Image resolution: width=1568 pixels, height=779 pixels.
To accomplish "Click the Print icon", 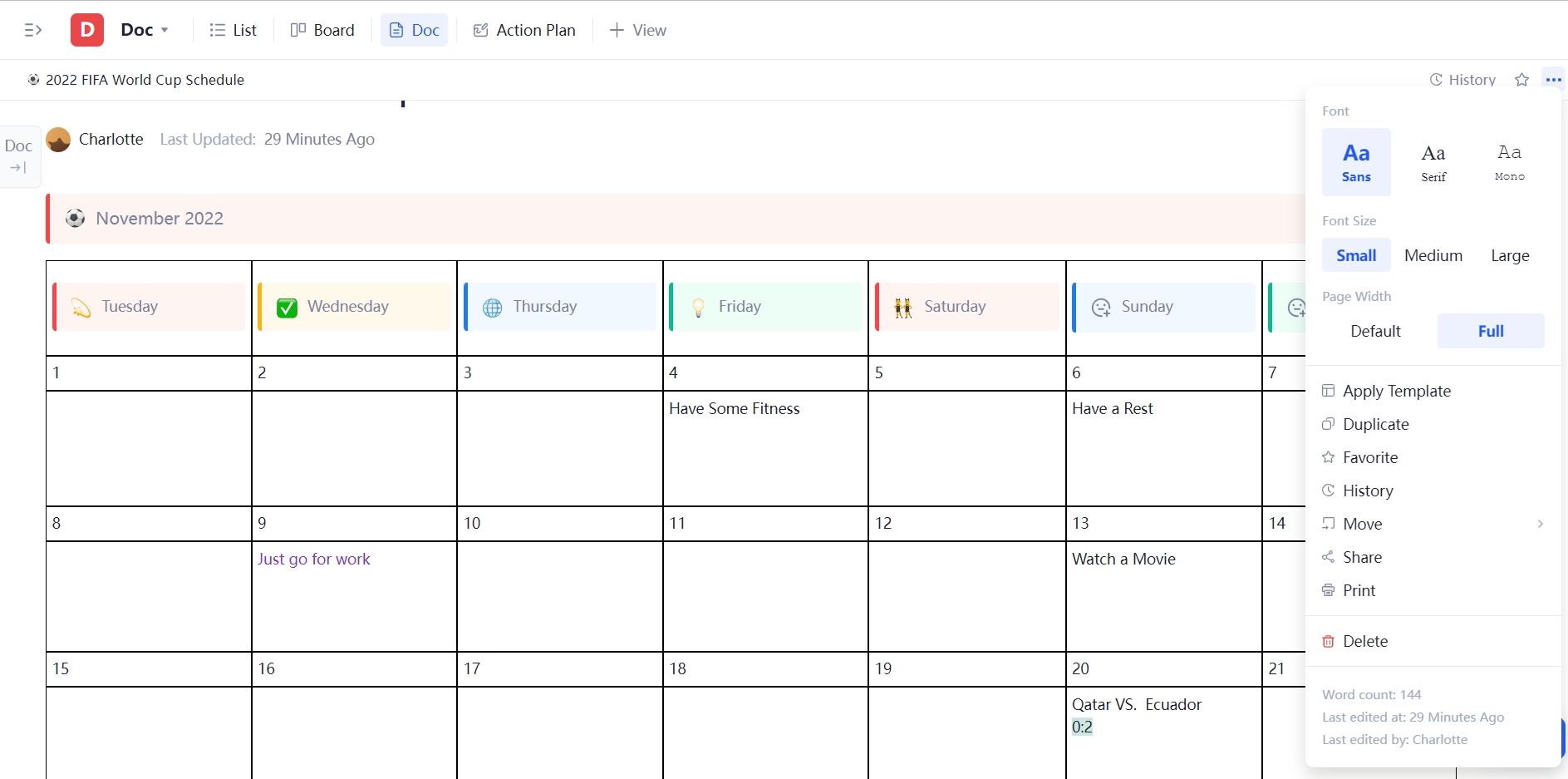I will click(1328, 590).
